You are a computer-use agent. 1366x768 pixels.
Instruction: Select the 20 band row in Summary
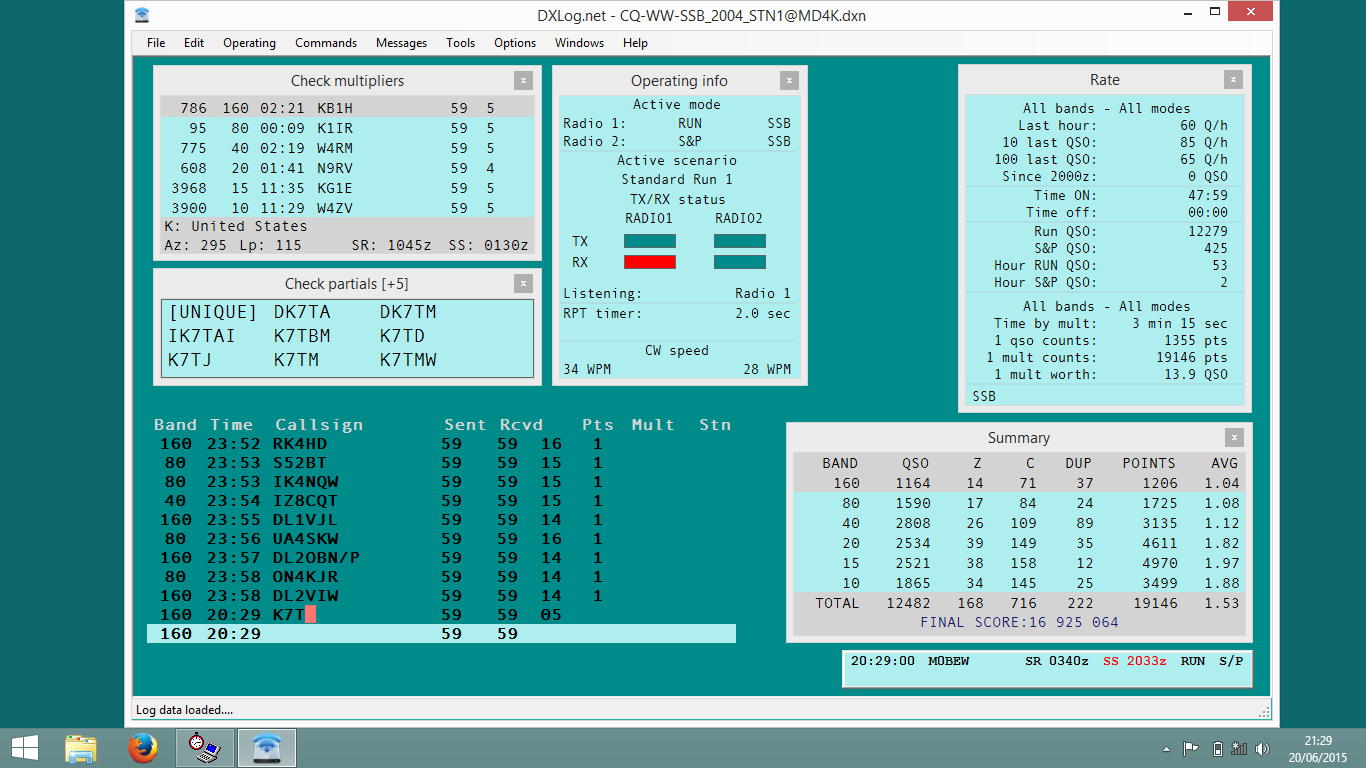(1019, 543)
